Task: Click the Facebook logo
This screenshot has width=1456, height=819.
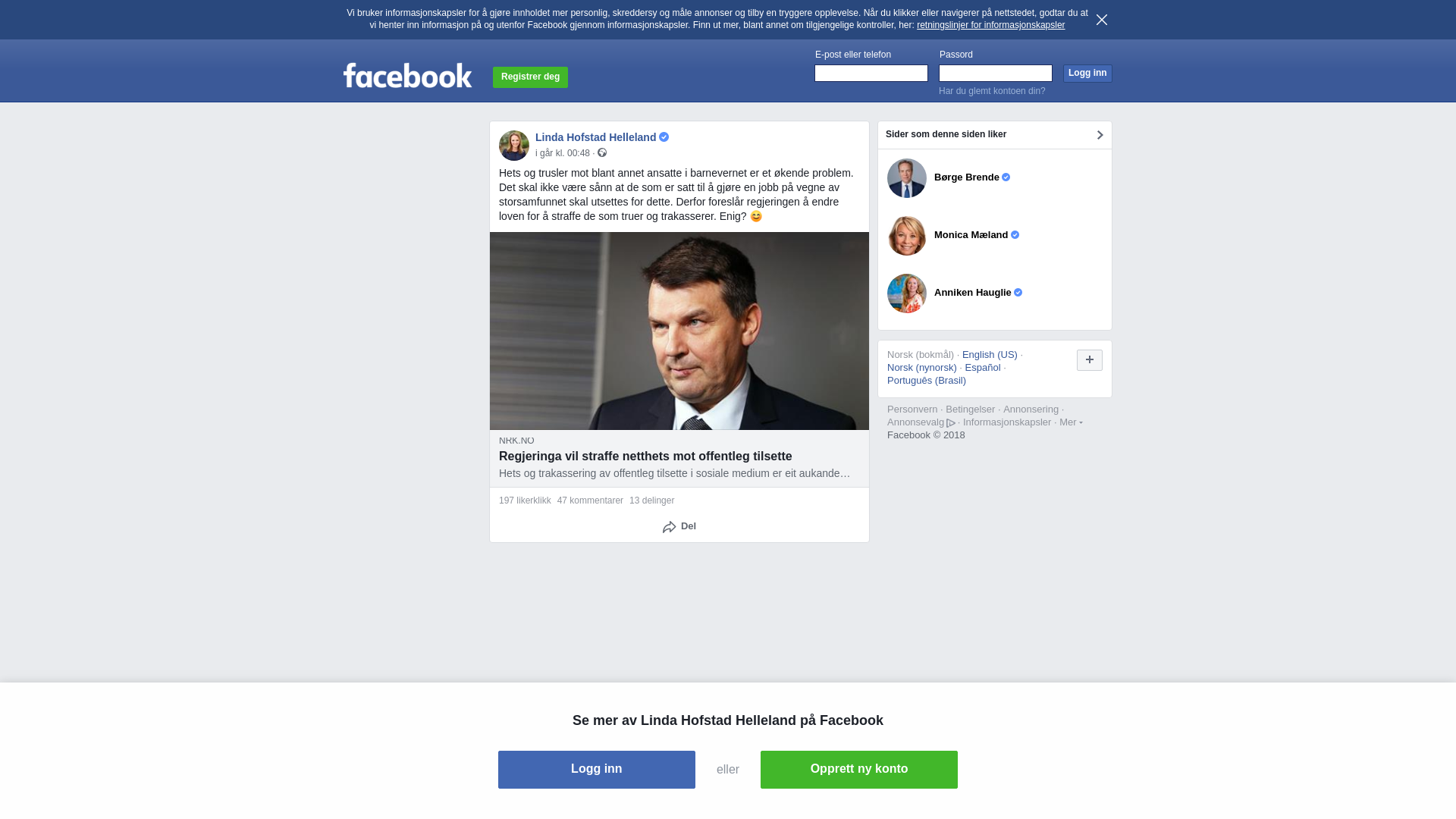Action: click(x=407, y=75)
